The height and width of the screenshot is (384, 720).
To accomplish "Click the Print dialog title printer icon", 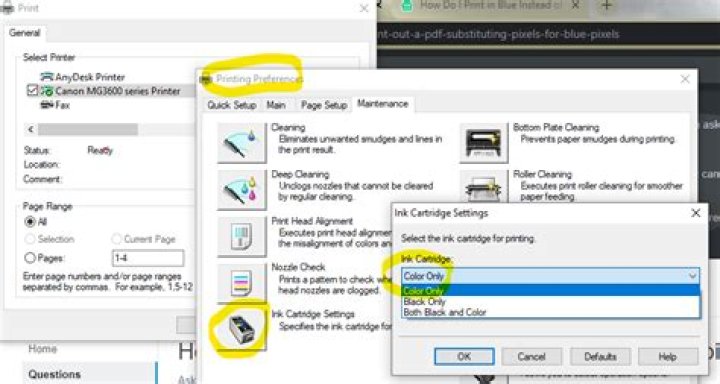I will (6, 7).
